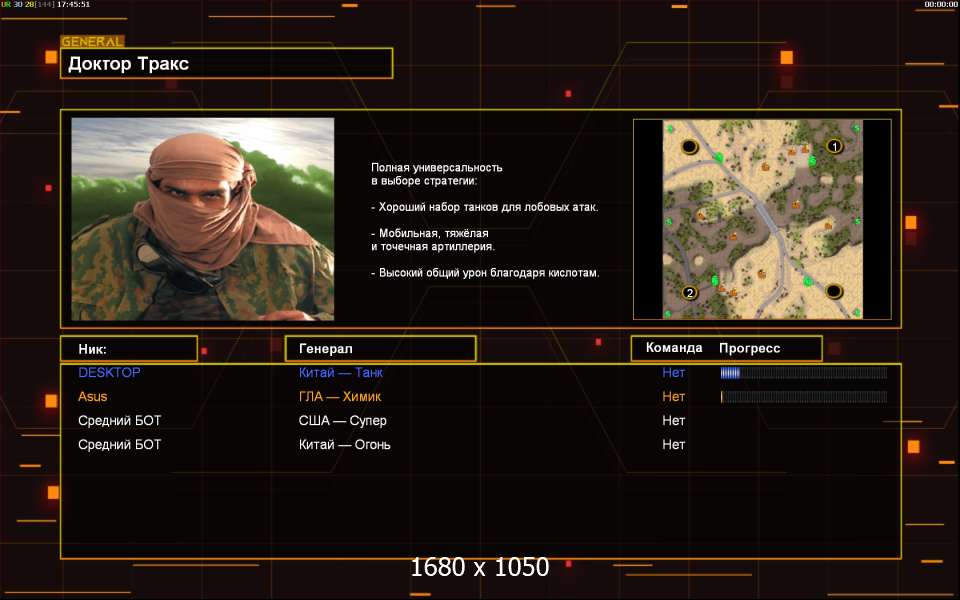Click the Китай — Огонь general entry

point(344,444)
